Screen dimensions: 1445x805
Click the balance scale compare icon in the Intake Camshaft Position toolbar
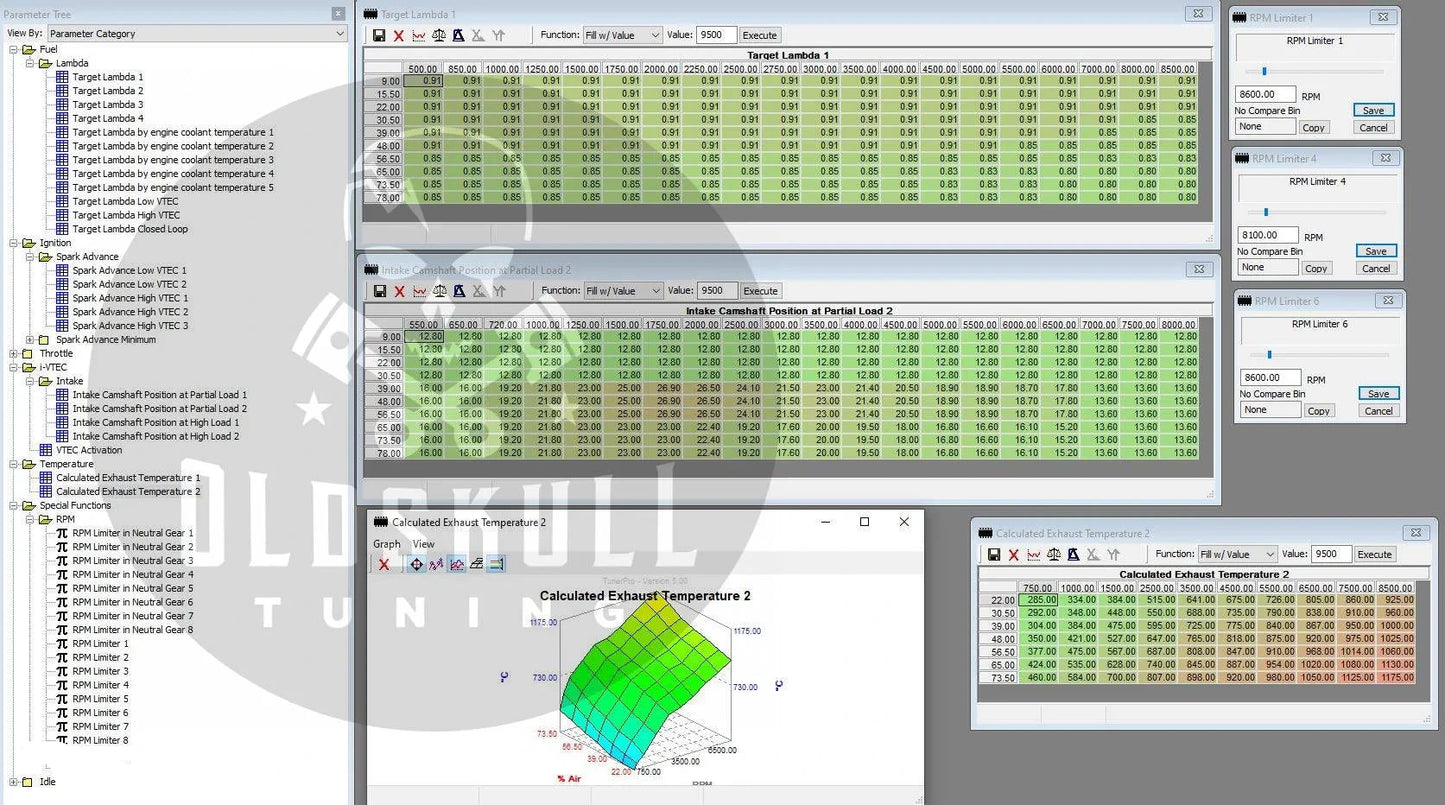439,291
